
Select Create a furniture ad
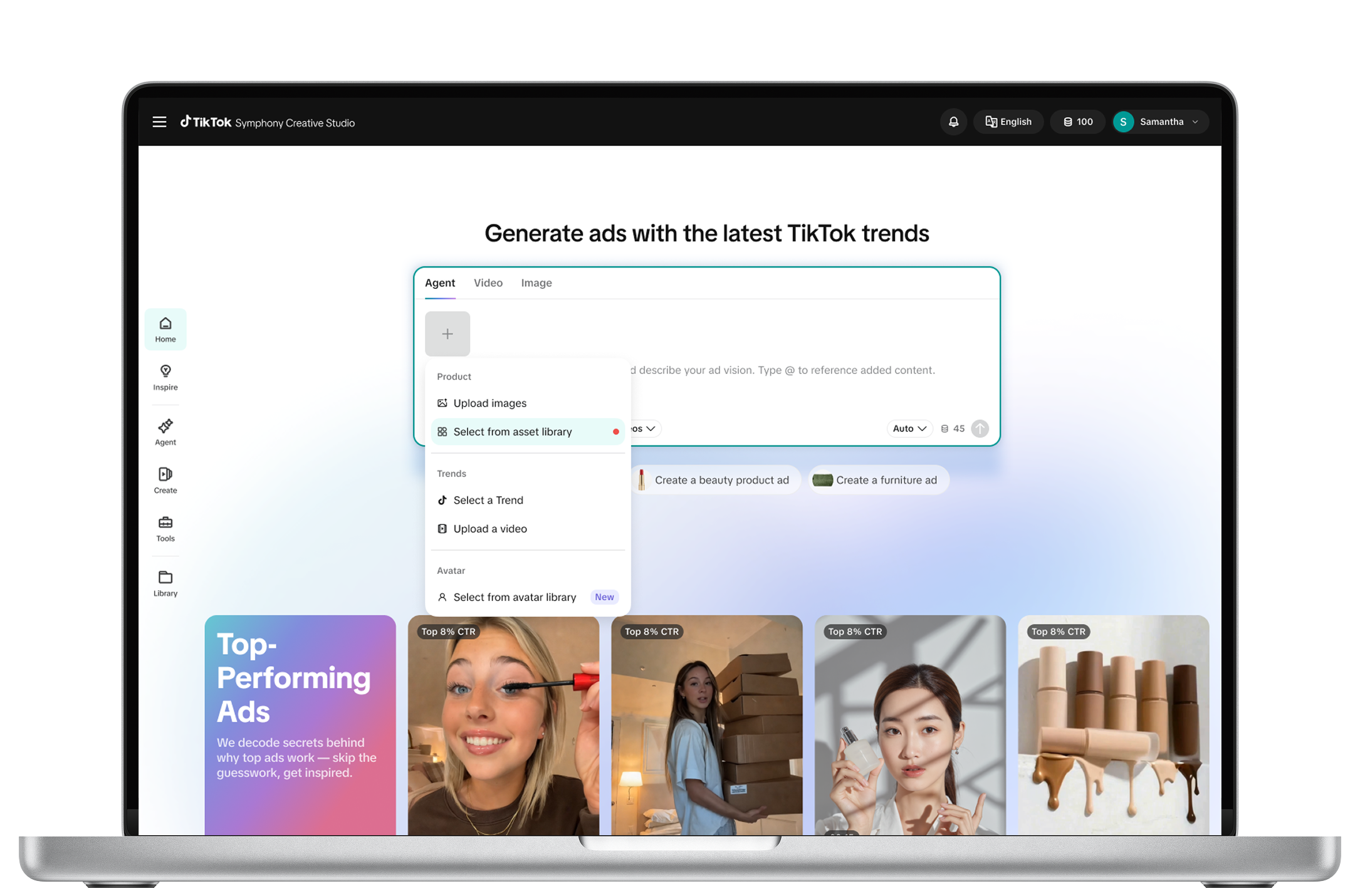(x=879, y=480)
